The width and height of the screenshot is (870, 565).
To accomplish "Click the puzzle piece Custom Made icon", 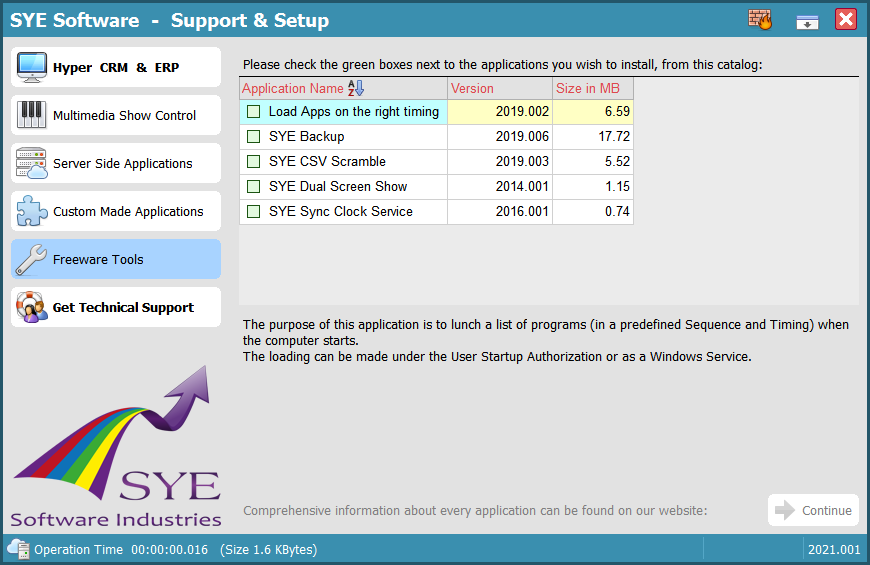I will (32, 211).
